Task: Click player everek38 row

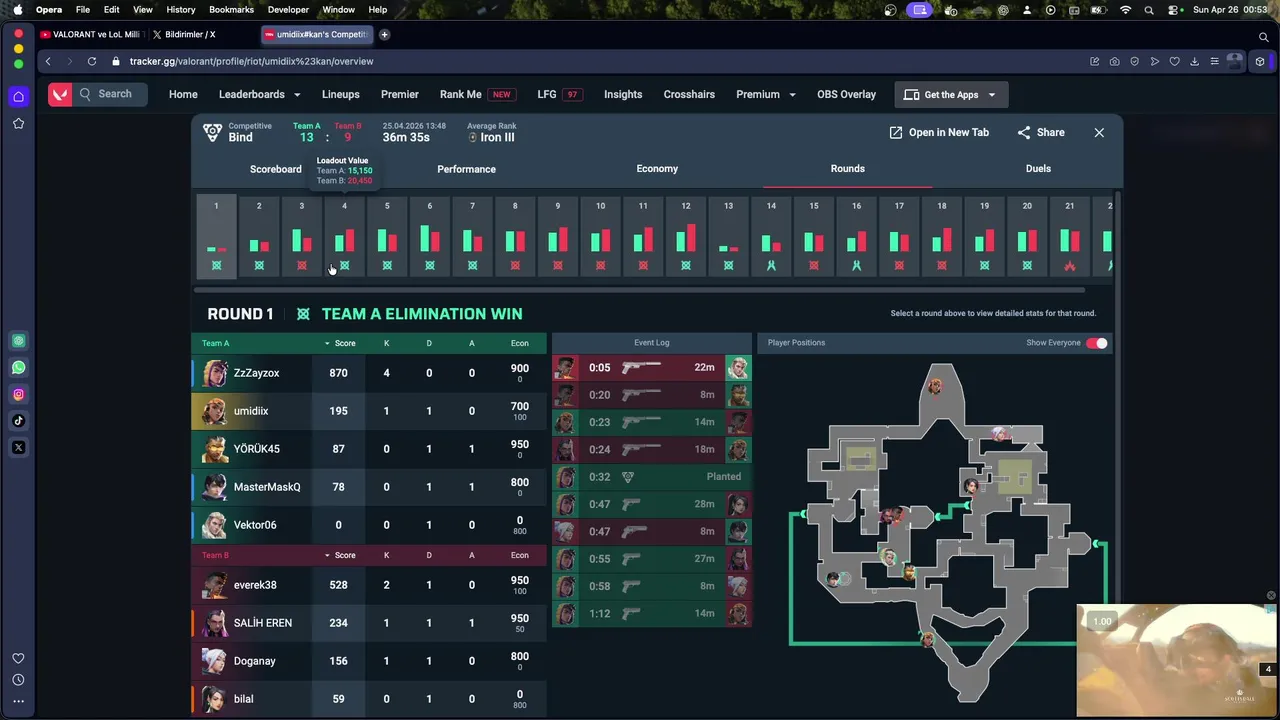Action: click(x=369, y=585)
